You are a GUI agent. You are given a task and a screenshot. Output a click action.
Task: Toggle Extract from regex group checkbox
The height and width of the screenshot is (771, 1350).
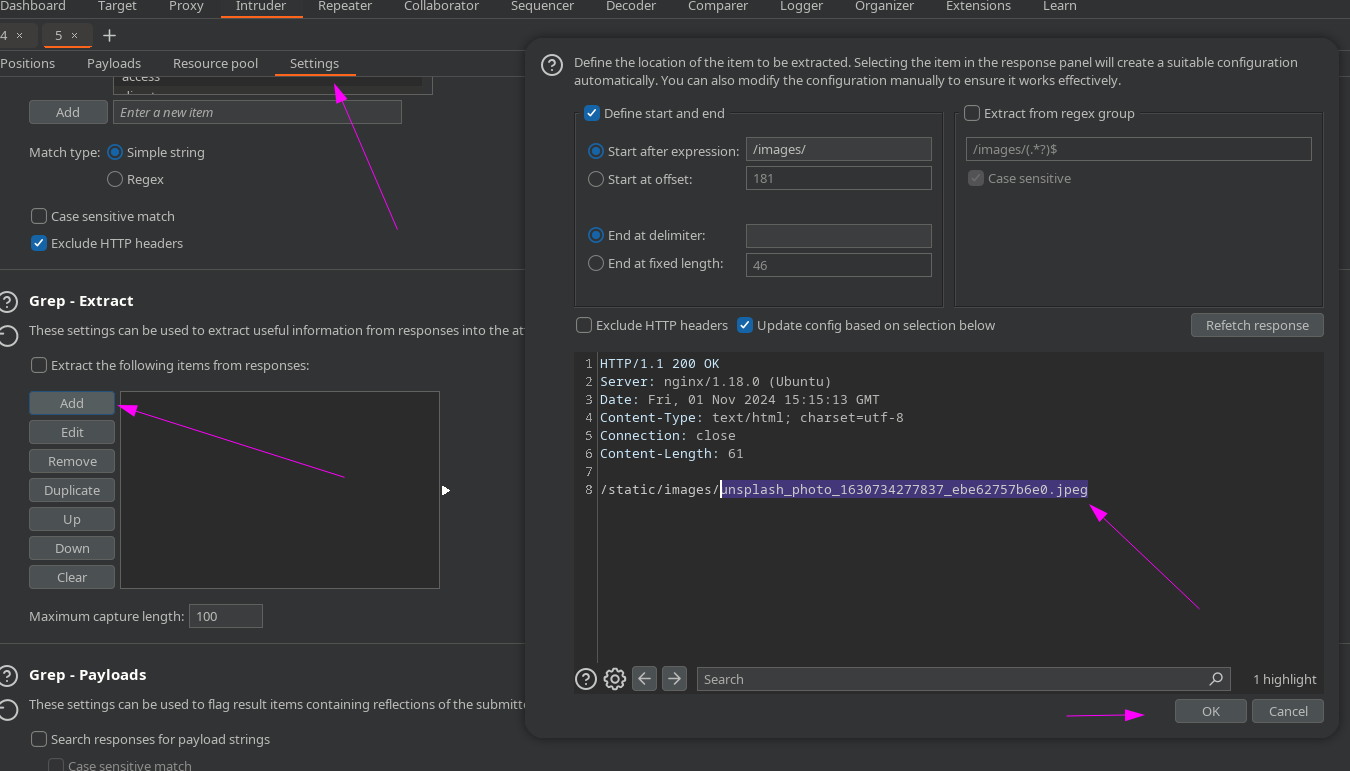pyautogui.click(x=972, y=113)
